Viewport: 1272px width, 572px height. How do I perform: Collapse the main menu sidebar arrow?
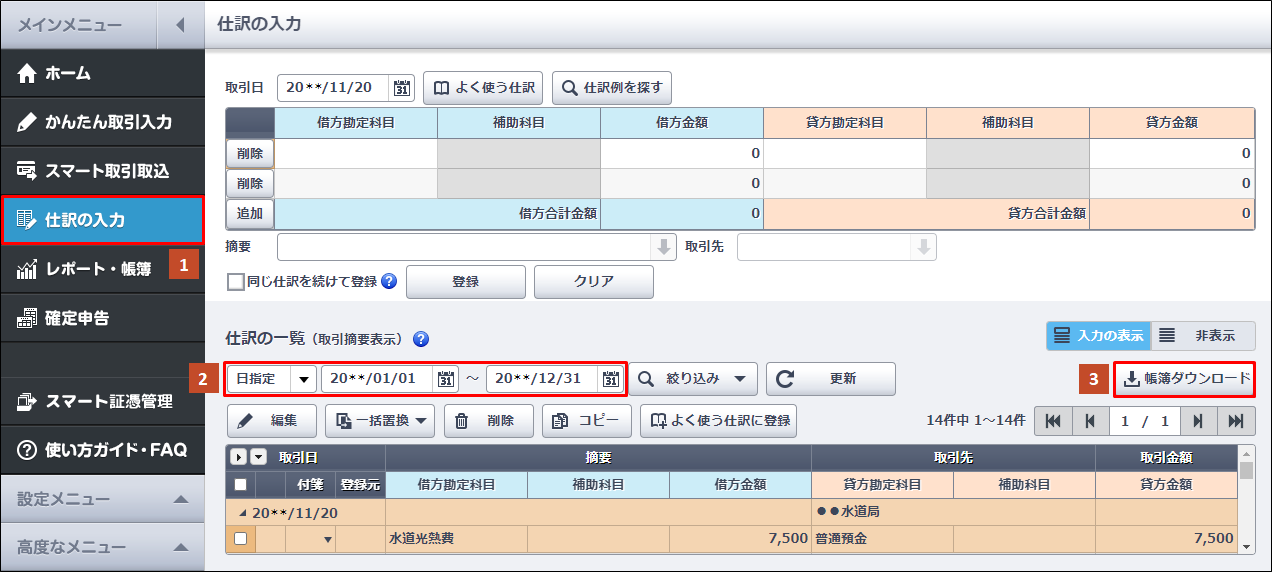tap(180, 24)
